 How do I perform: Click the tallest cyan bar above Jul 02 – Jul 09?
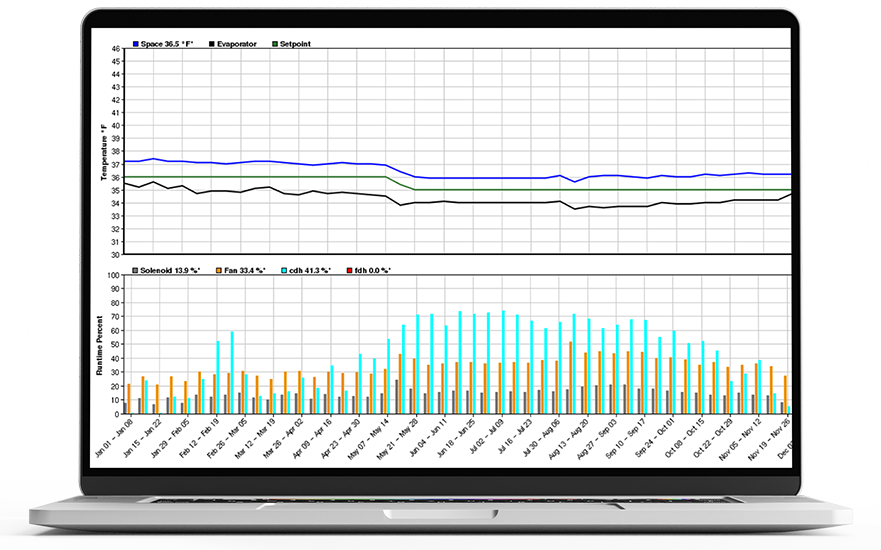(503, 362)
